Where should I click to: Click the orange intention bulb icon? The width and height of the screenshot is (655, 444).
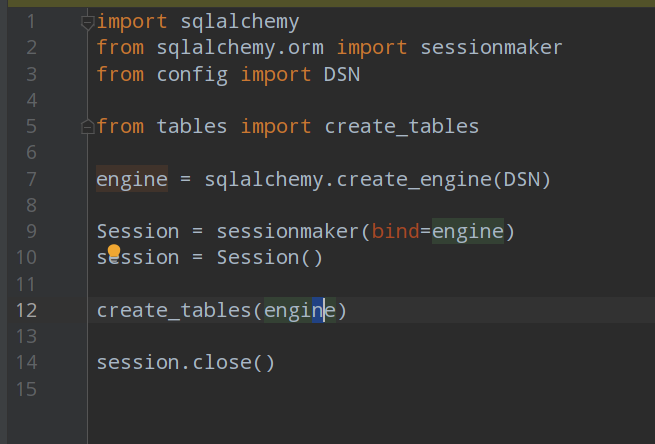tap(113, 251)
